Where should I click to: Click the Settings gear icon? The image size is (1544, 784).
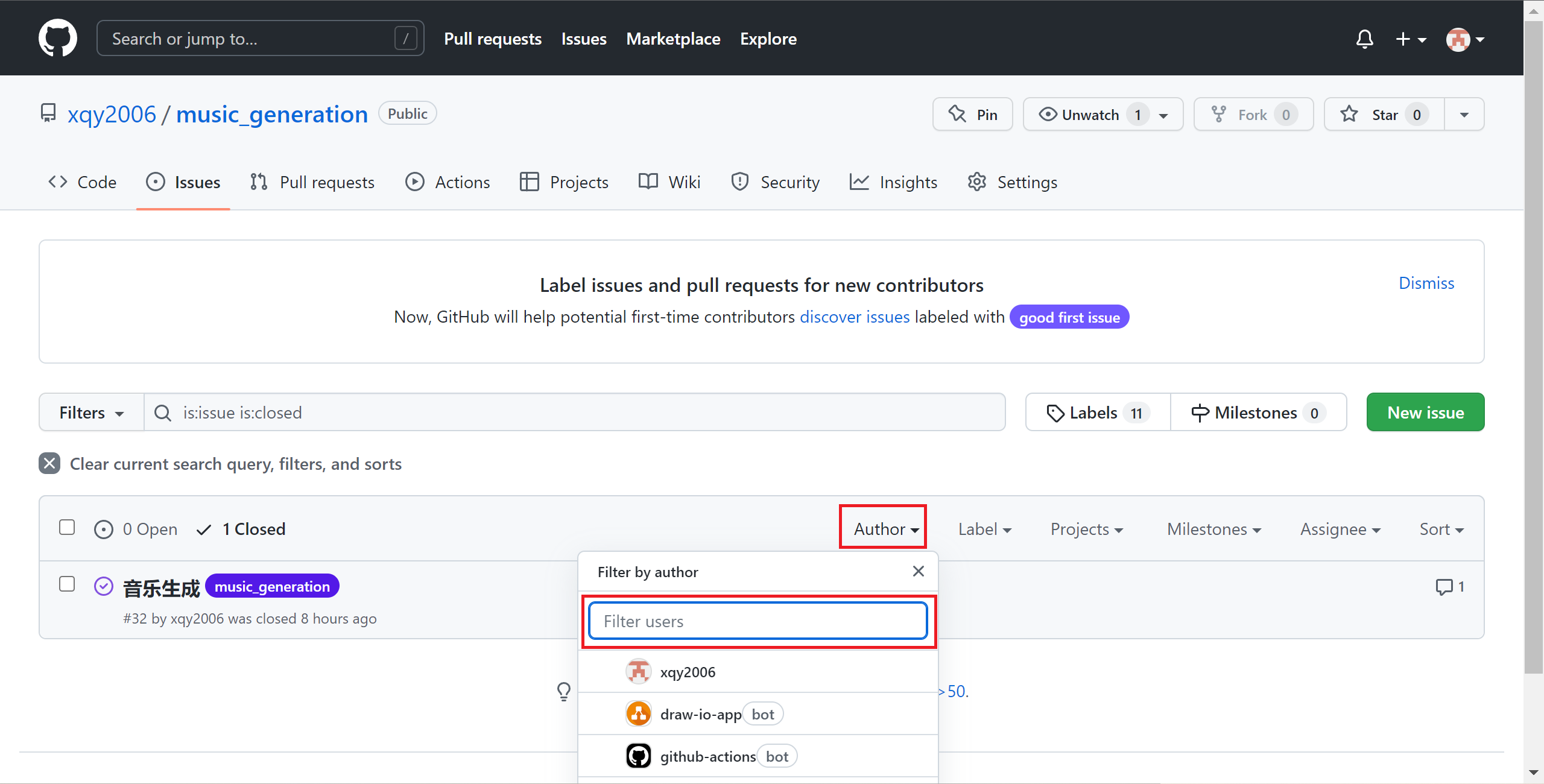(977, 182)
